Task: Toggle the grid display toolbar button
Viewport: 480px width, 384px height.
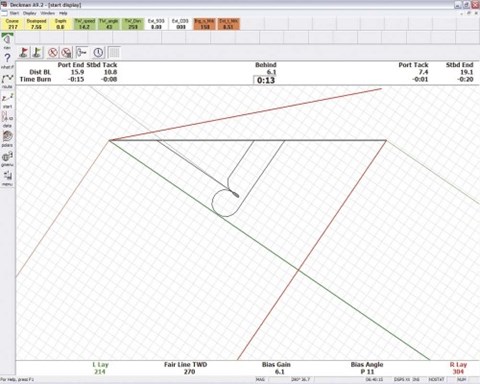Action: 114,52
